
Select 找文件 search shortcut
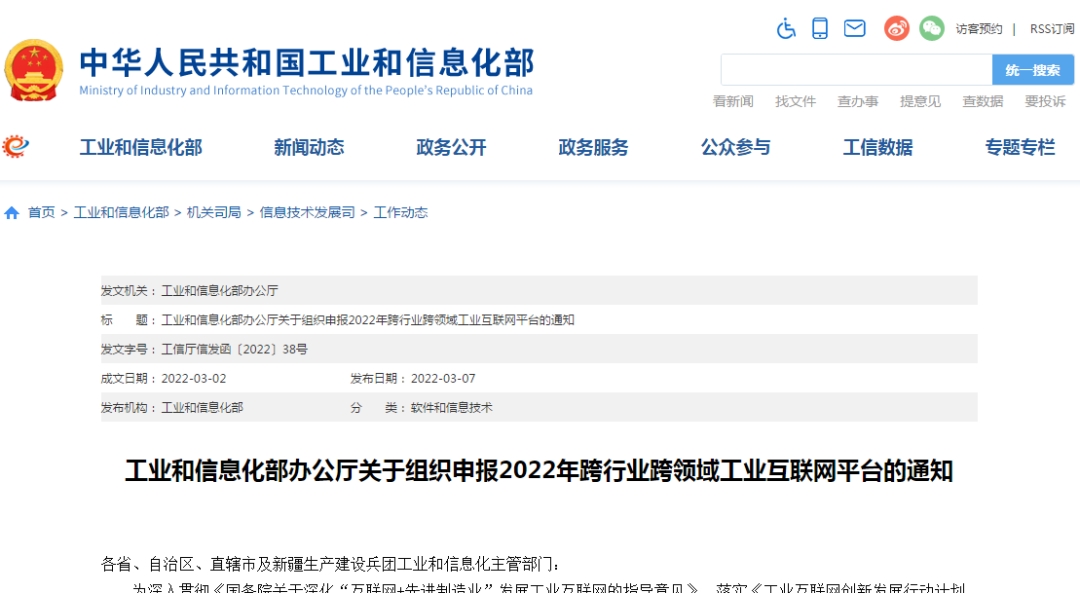click(x=796, y=102)
